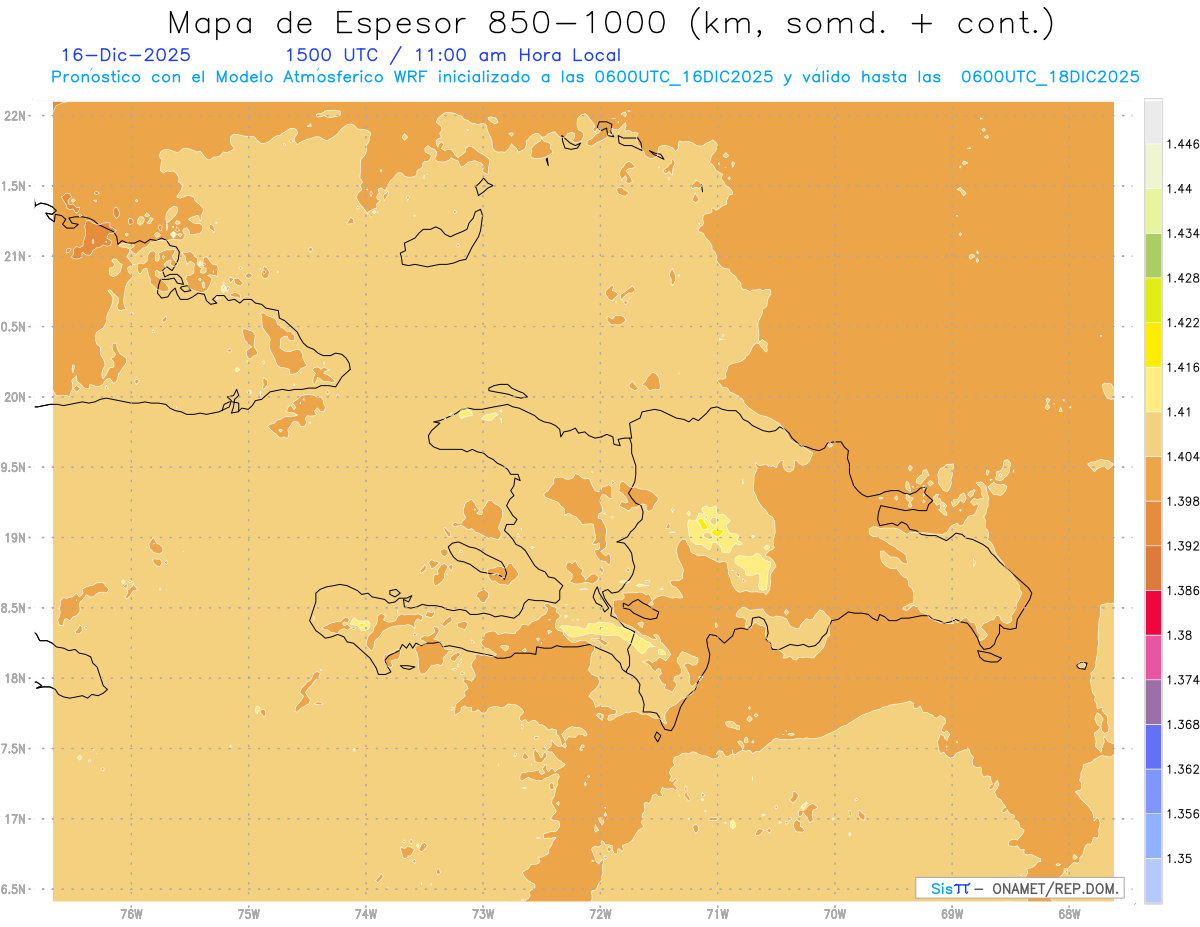The image size is (1200, 927).
Task: Click the time "1500 UTC / 11:00 am Hora Local"
Action: pyautogui.click(x=453, y=56)
